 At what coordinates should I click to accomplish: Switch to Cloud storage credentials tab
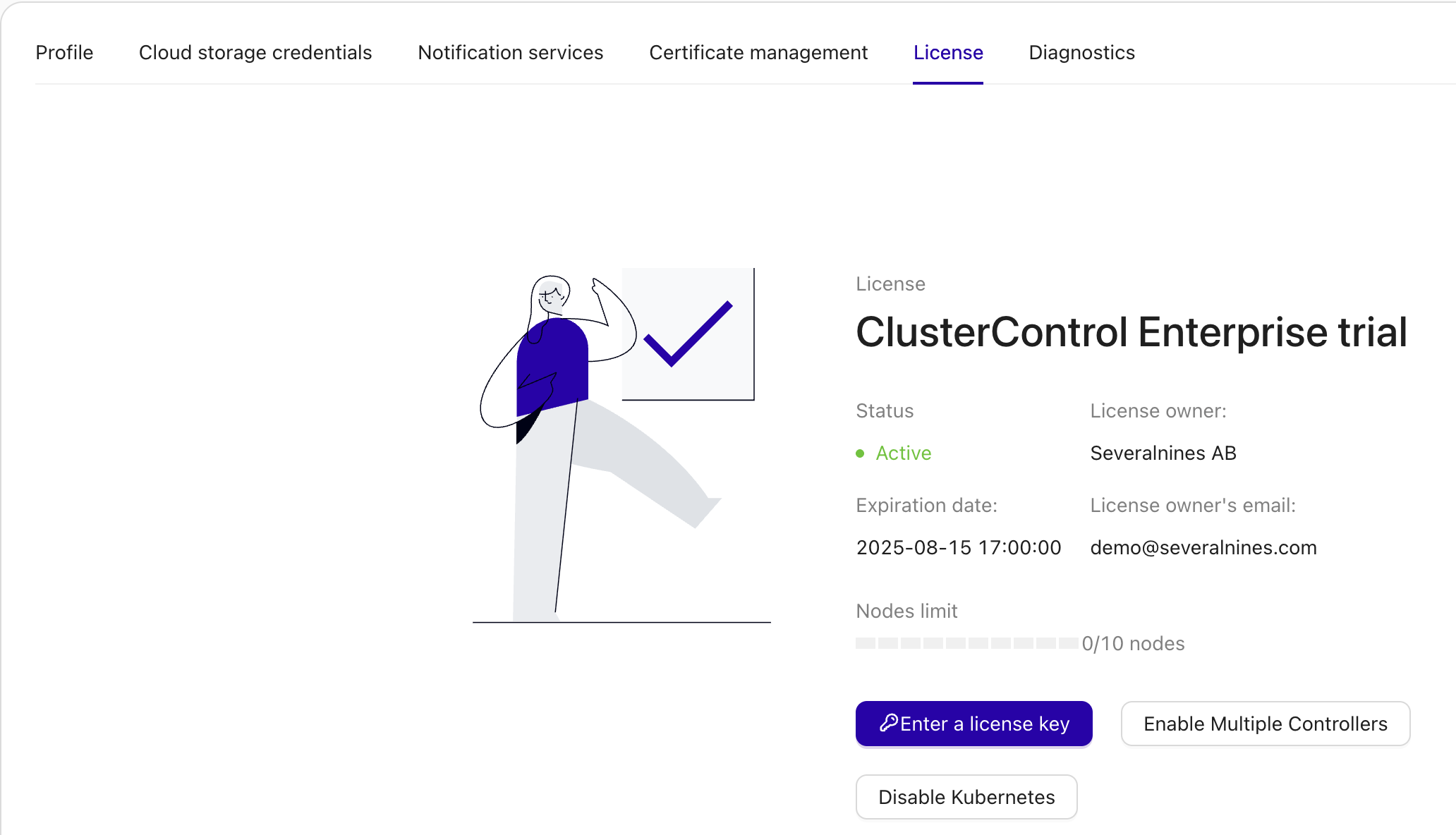255,53
